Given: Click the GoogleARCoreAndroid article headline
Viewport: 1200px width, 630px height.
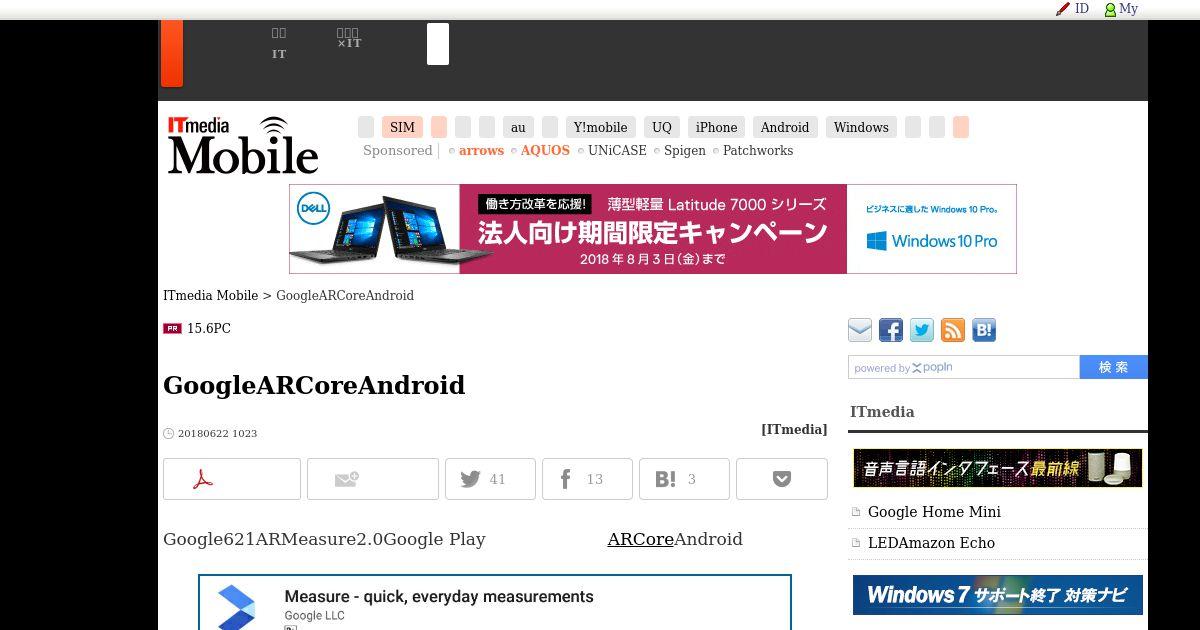Looking at the screenshot, I should point(314,385).
